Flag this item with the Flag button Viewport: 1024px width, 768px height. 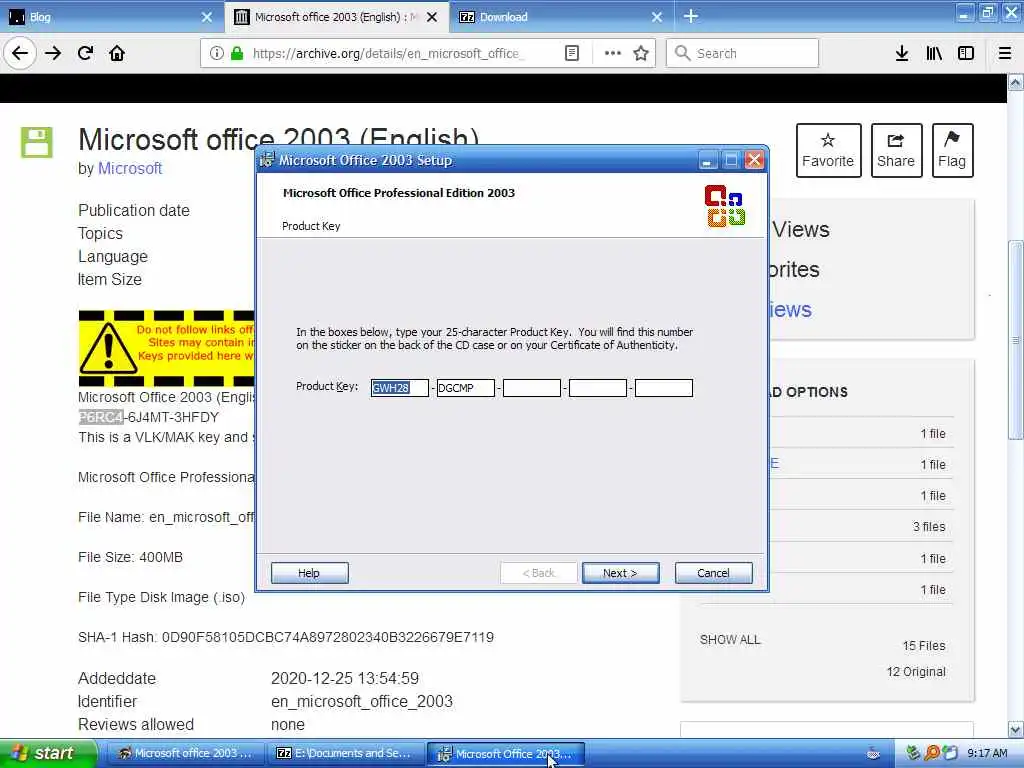[952, 150]
